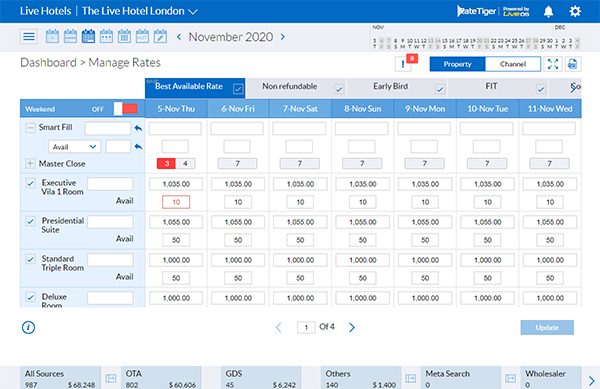Go to previous month before November 2020
The width and height of the screenshot is (600, 389).
[179, 37]
